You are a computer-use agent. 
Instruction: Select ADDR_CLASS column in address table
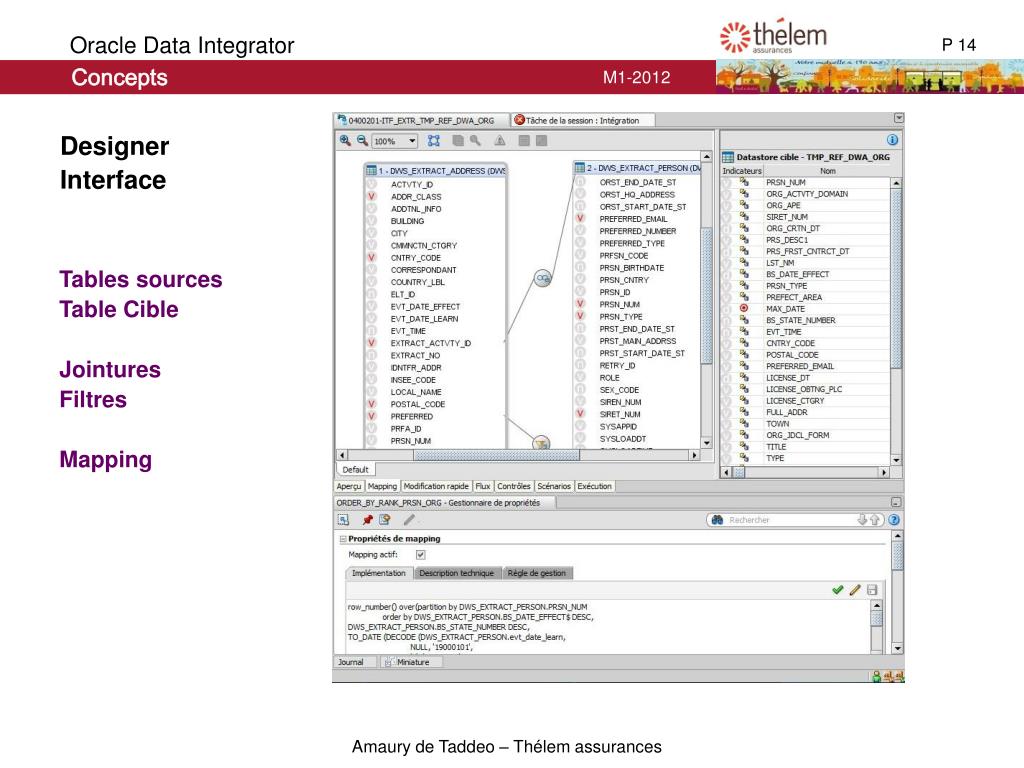coord(416,197)
